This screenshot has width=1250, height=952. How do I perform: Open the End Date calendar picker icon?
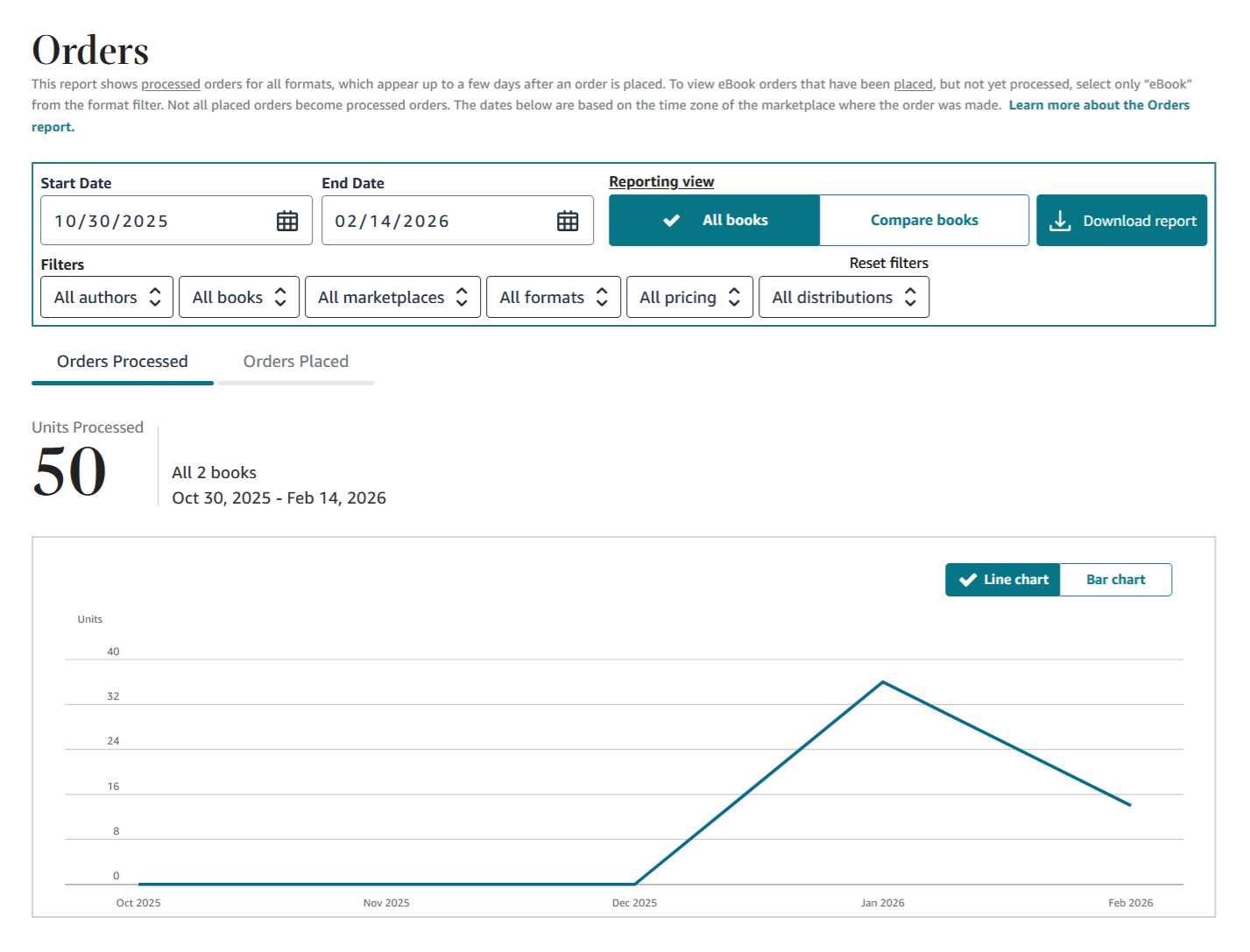(x=568, y=222)
